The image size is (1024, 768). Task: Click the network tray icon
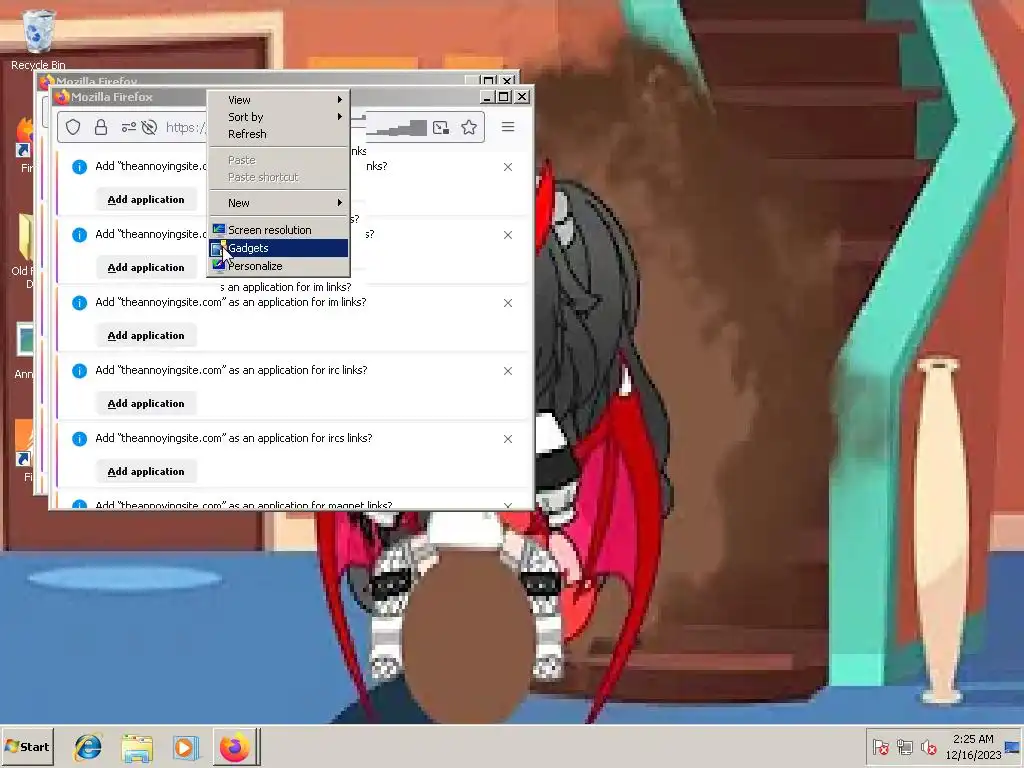click(x=904, y=746)
